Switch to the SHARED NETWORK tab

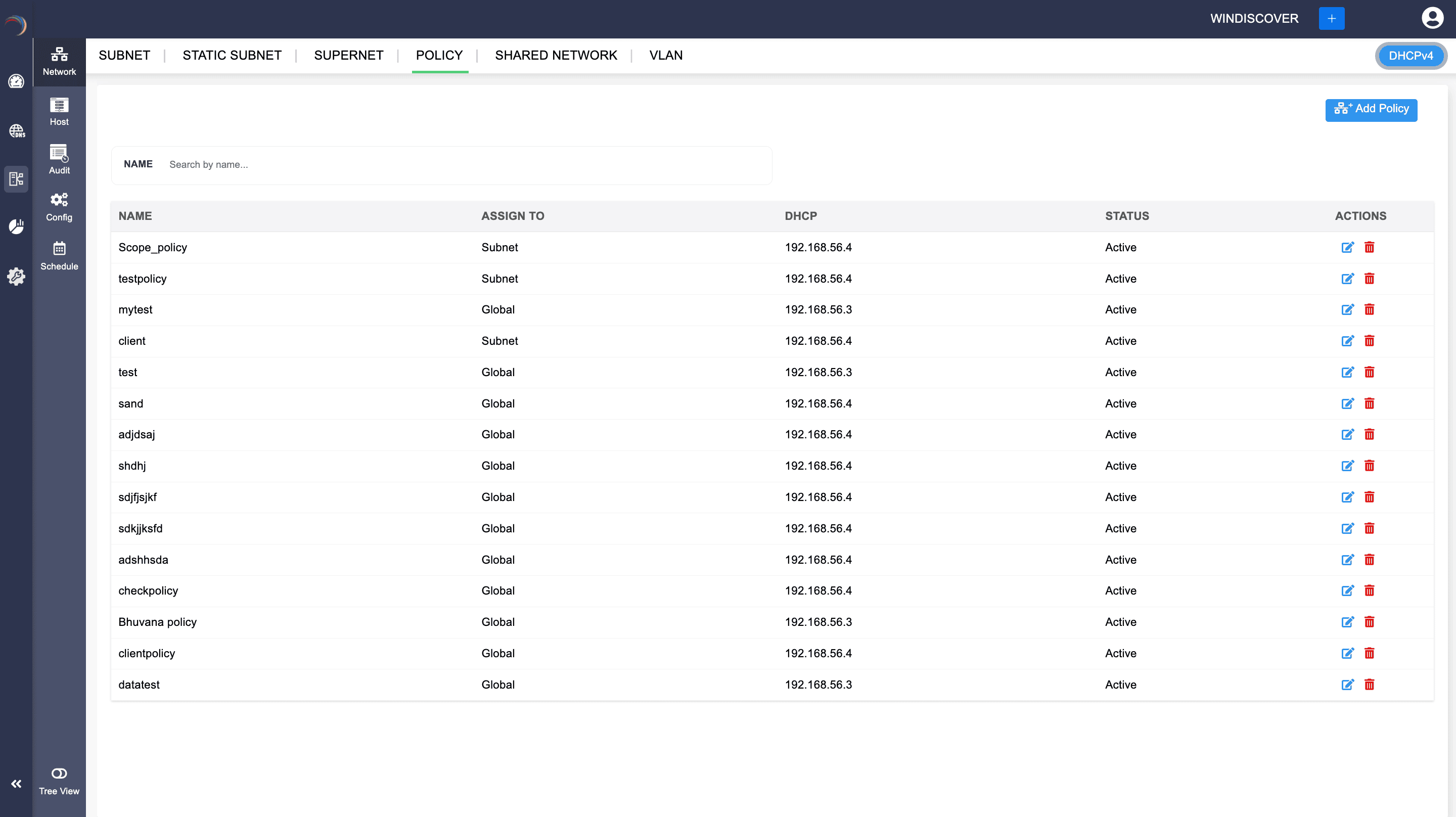tap(556, 56)
